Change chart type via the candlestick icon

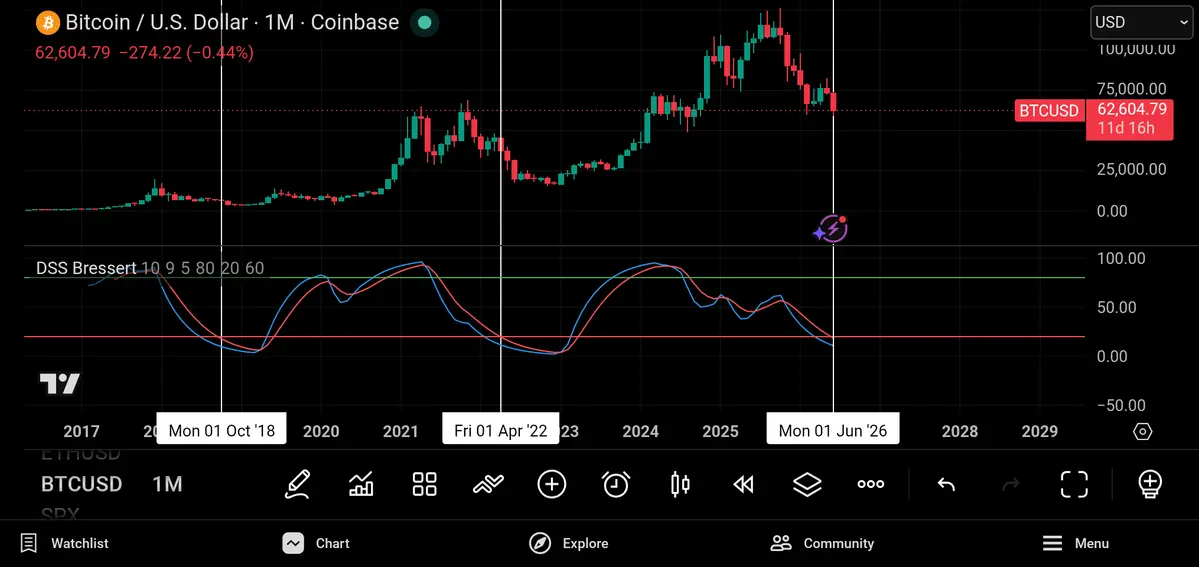click(680, 484)
